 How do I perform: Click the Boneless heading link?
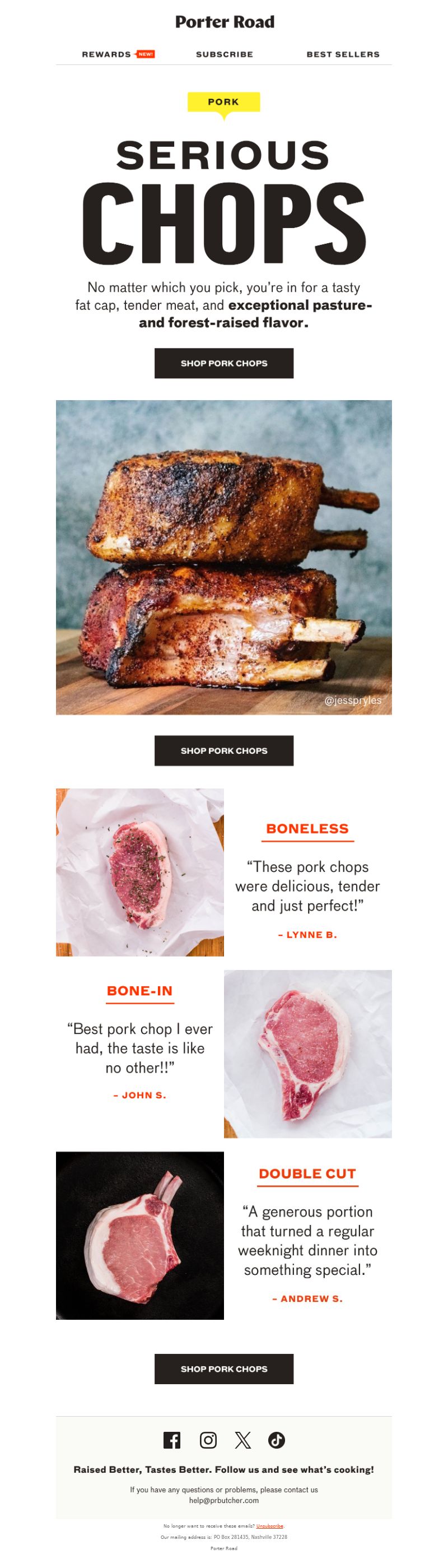pyautogui.click(x=307, y=828)
